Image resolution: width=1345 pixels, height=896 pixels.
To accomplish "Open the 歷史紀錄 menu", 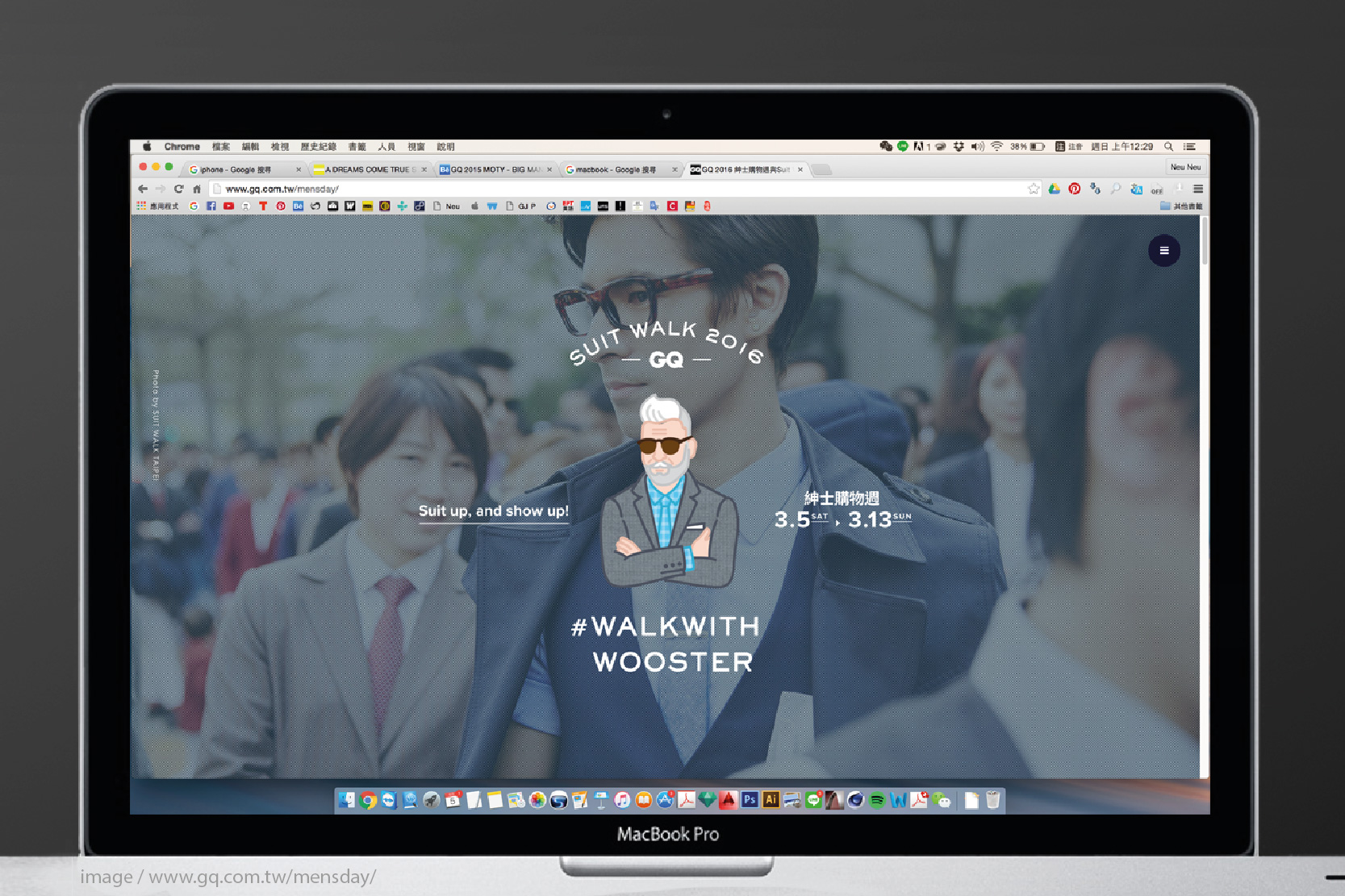I will click(318, 147).
